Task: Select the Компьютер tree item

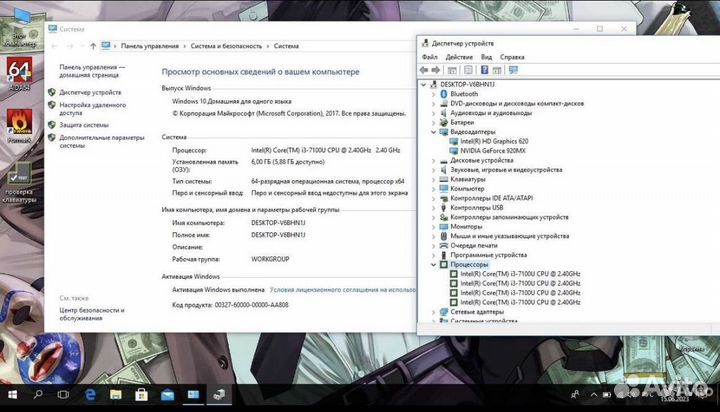Action: (467, 188)
